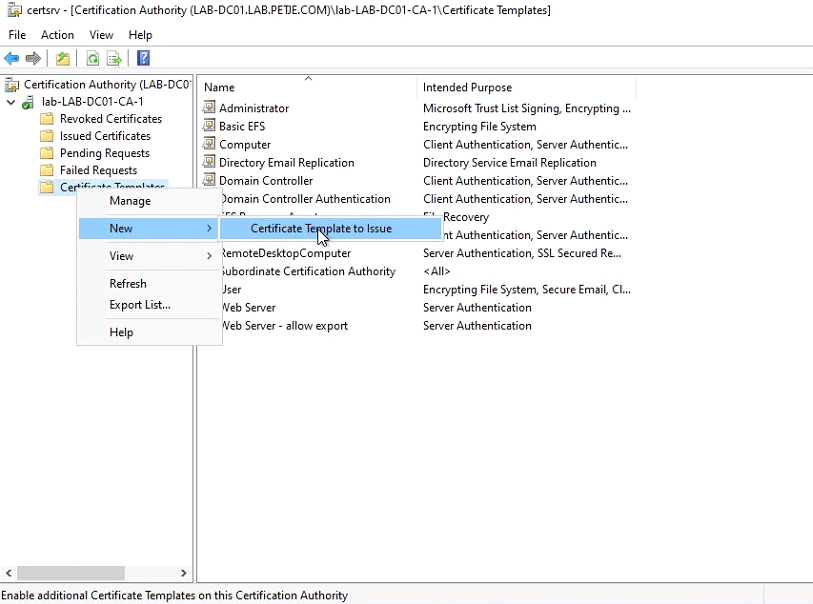This screenshot has width=813, height=604.
Task: Open the Revoked Certificates folder
Action: (110, 119)
